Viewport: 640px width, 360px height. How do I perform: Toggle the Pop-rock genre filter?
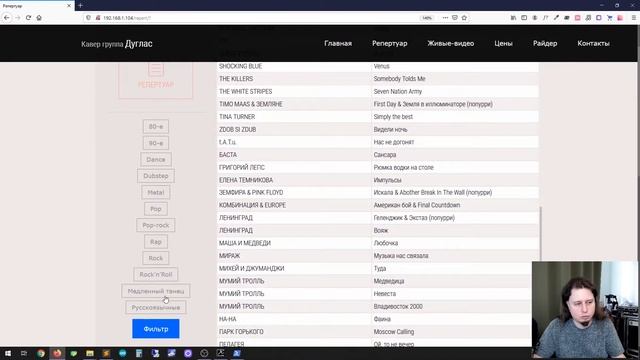(x=156, y=225)
